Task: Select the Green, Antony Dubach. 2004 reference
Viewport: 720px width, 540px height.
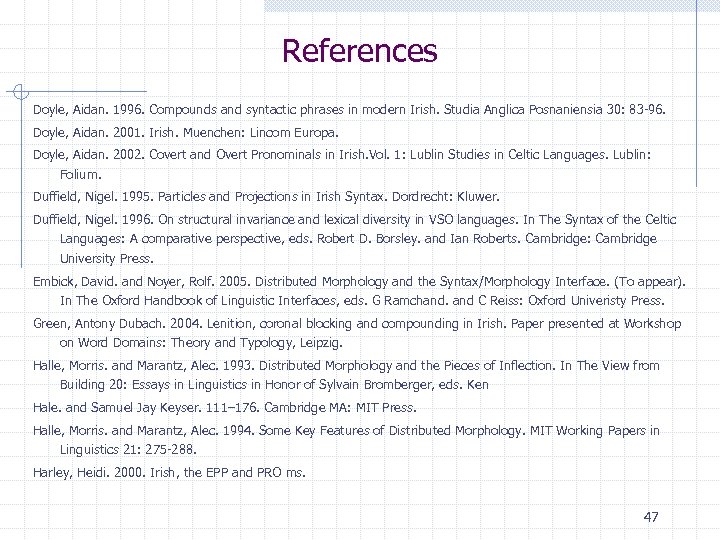Action: click(x=357, y=324)
